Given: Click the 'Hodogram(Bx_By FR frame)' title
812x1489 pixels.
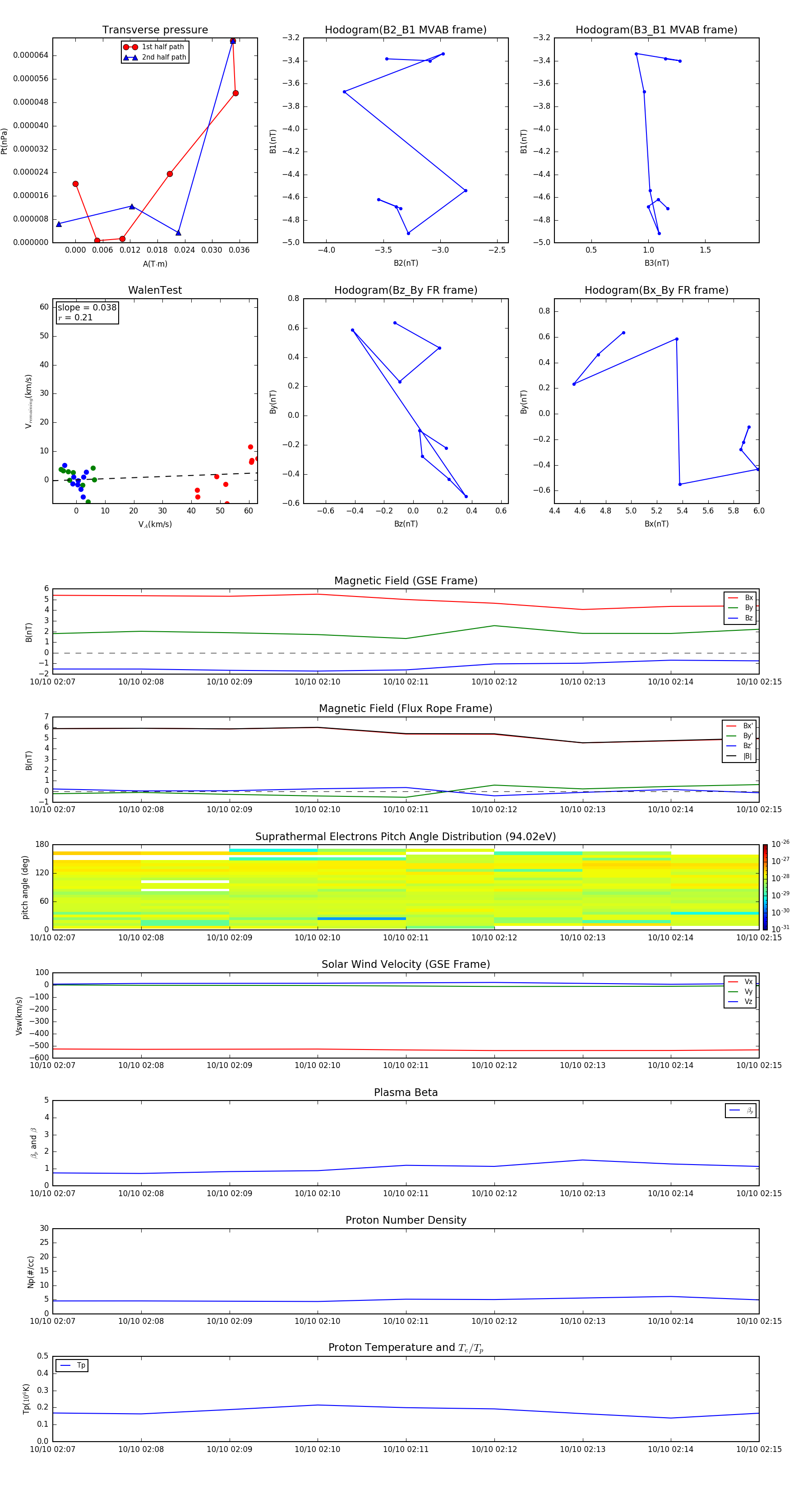Looking at the screenshot, I should coord(656,290).
